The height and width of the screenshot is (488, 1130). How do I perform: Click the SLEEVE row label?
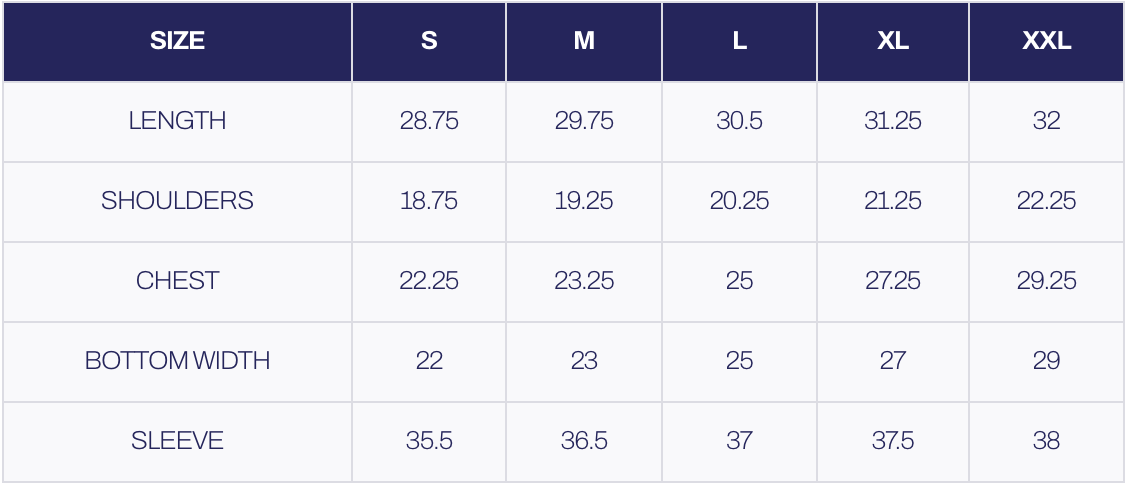click(177, 441)
